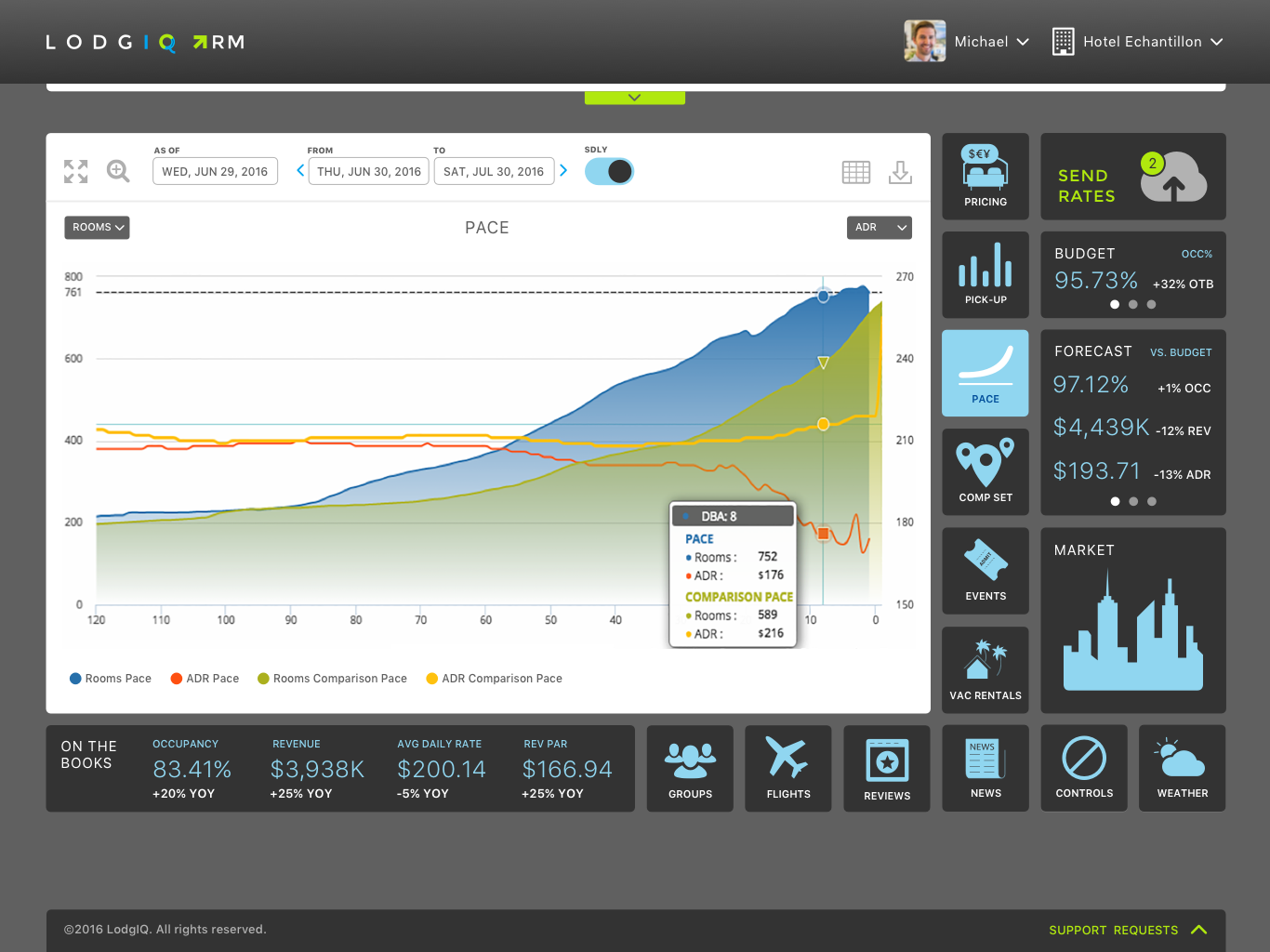Screen dimensions: 1270x952
Task: Open the Events ticket tile
Action: pyautogui.click(x=985, y=570)
